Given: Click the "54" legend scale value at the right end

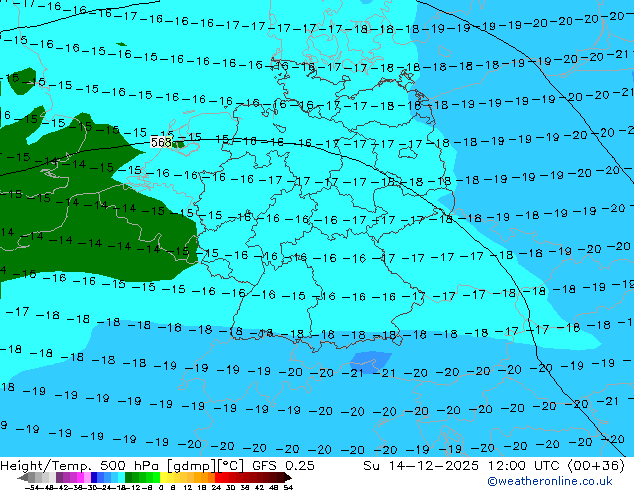Looking at the screenshot, I should [288, 487].
